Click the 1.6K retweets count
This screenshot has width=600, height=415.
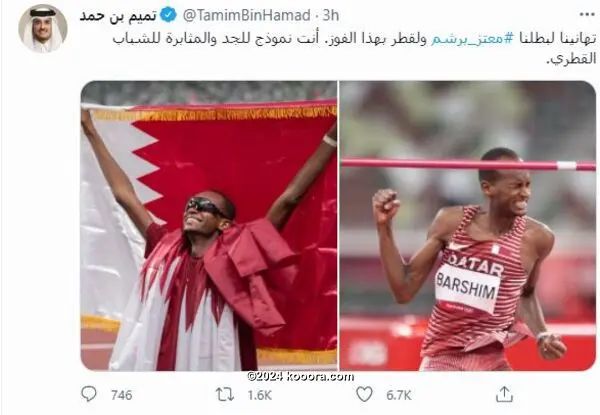pos(259,395)
